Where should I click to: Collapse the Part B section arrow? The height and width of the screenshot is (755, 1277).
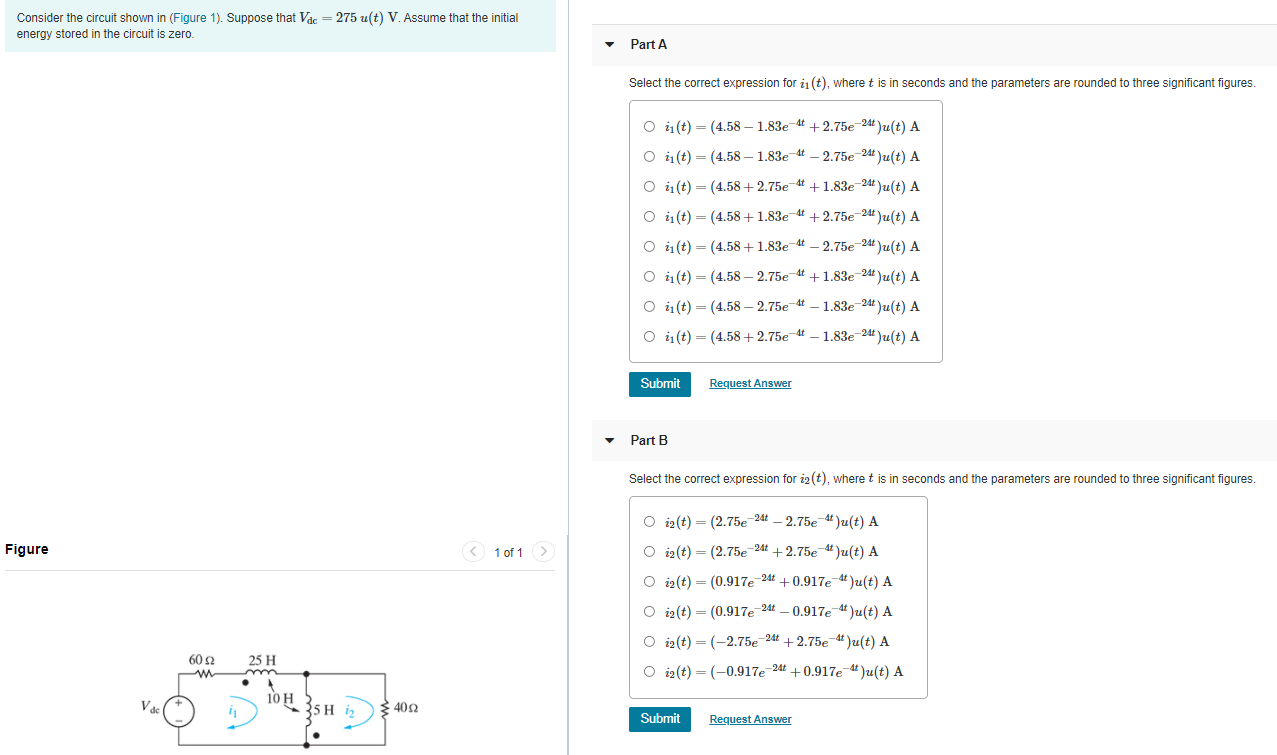coord(609,441)
